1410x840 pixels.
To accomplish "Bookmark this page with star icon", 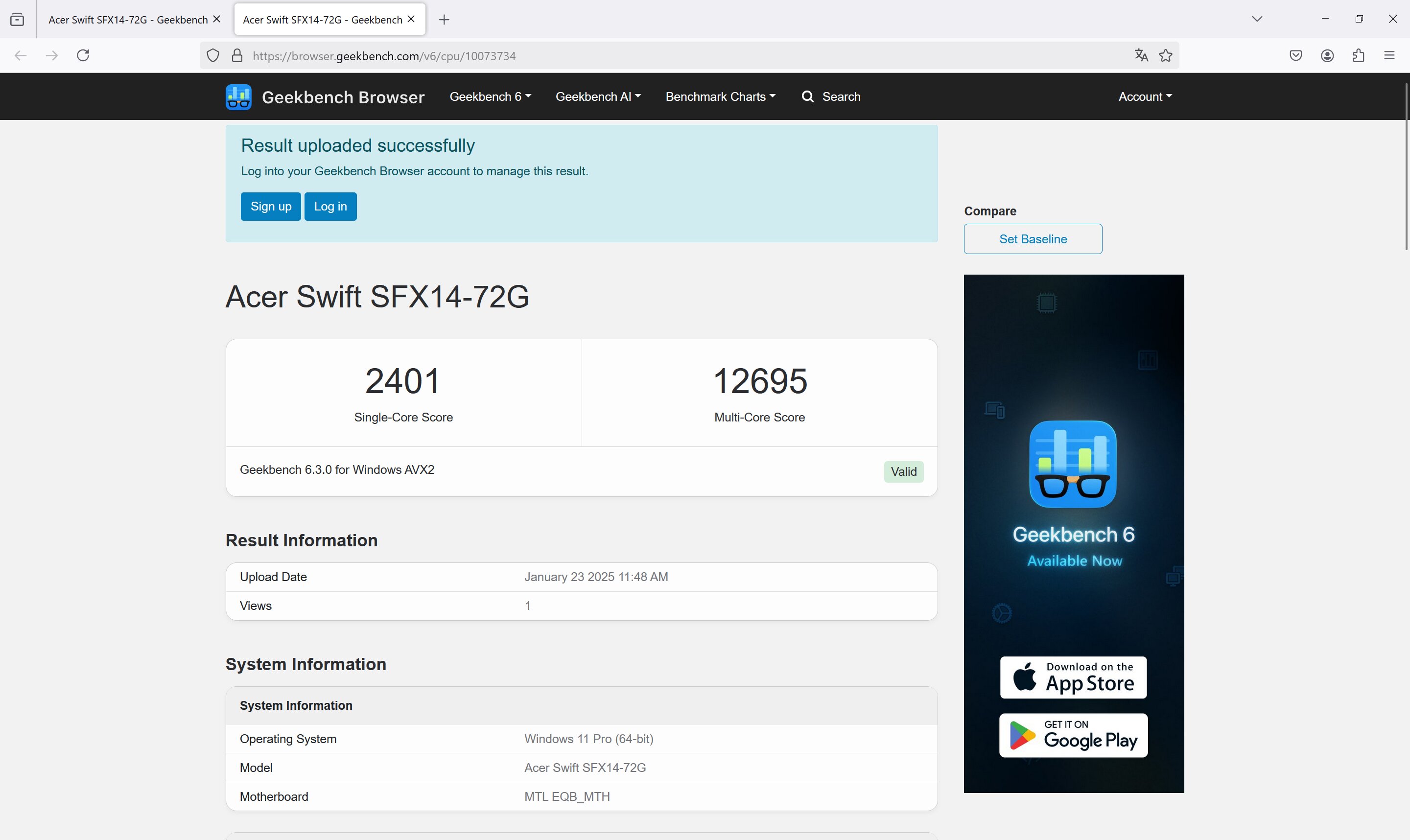I will (x=1166, y=55).
